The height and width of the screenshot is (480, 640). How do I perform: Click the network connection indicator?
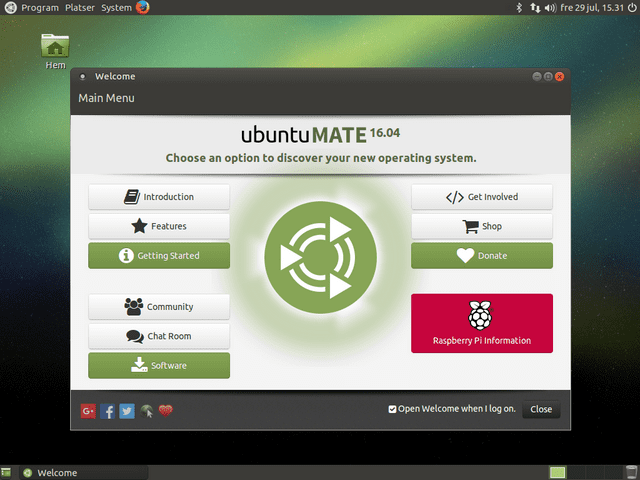point(535,7)
